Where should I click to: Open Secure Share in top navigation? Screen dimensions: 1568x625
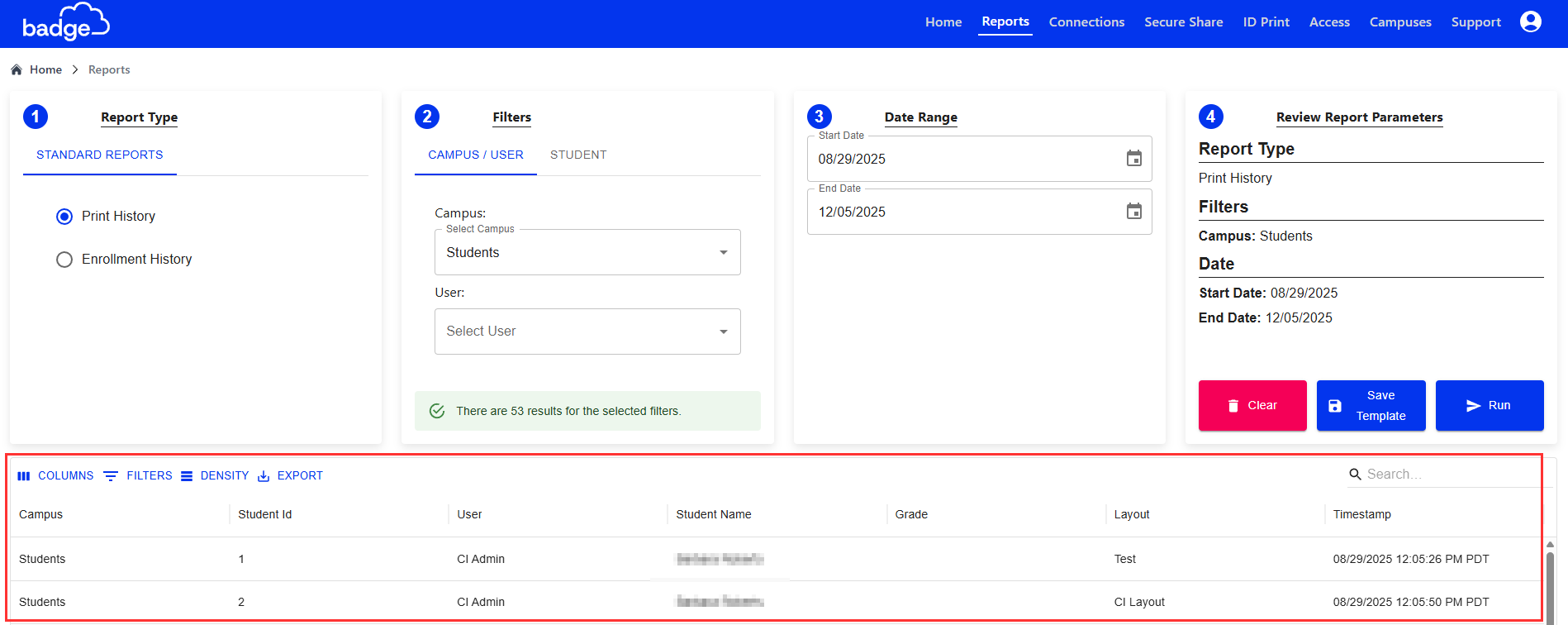(1183, 22)
